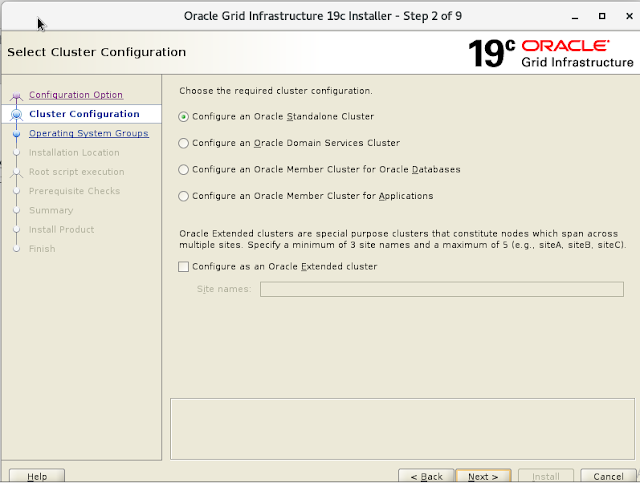Image resolution: width=640 pixels, height=483 pixels.
Task: Choose Oracle Member Cluster for Oracle Databases
Action: [x=183, y=170]
